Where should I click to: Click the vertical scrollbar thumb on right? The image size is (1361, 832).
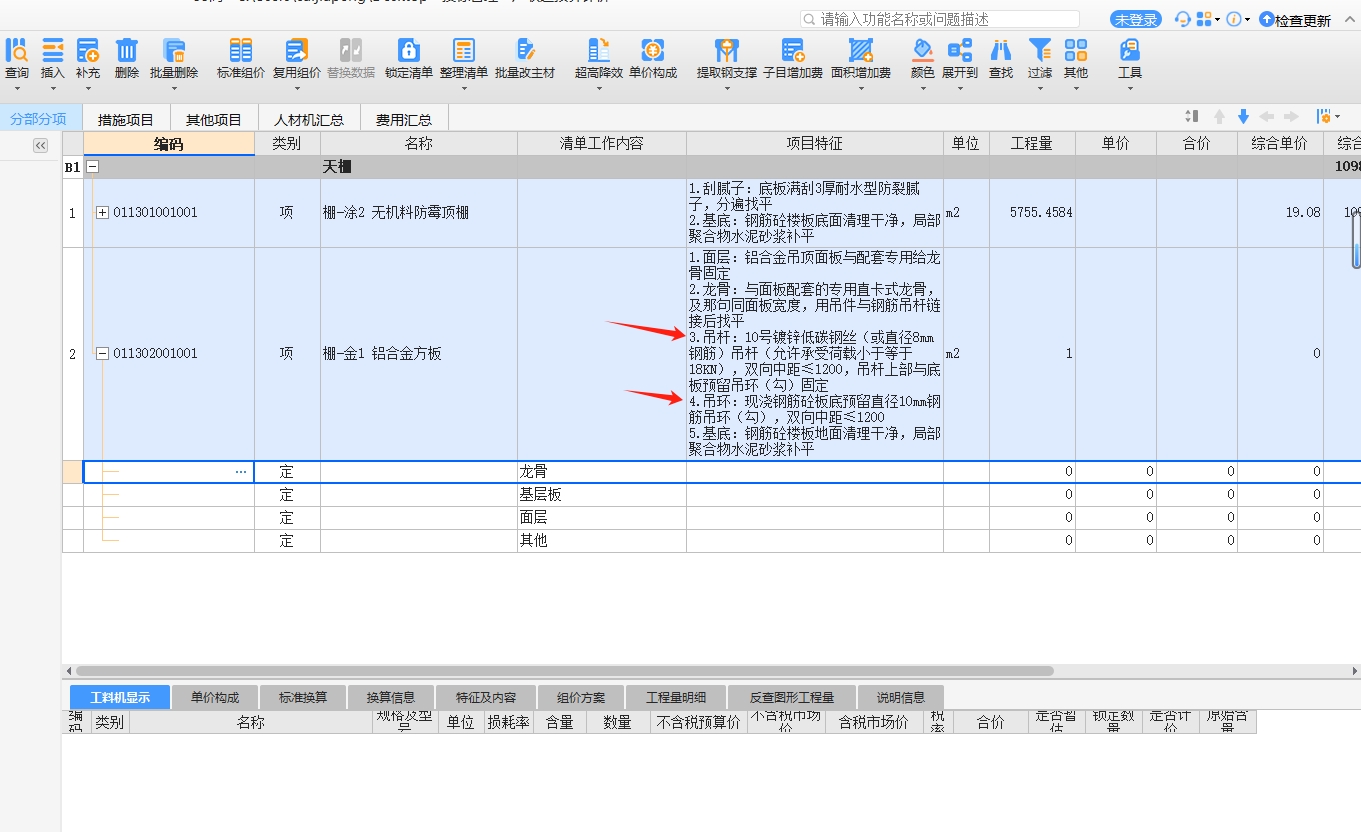click(1356, 240)
